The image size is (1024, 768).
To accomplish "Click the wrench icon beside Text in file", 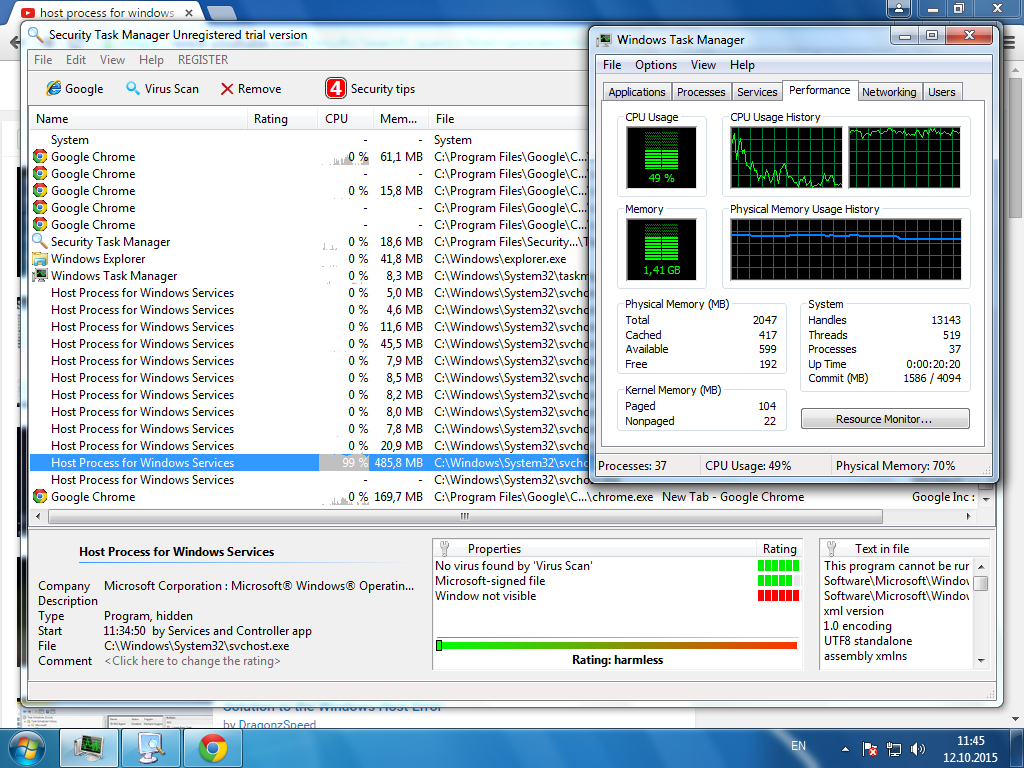I will [x=831, y=549].
